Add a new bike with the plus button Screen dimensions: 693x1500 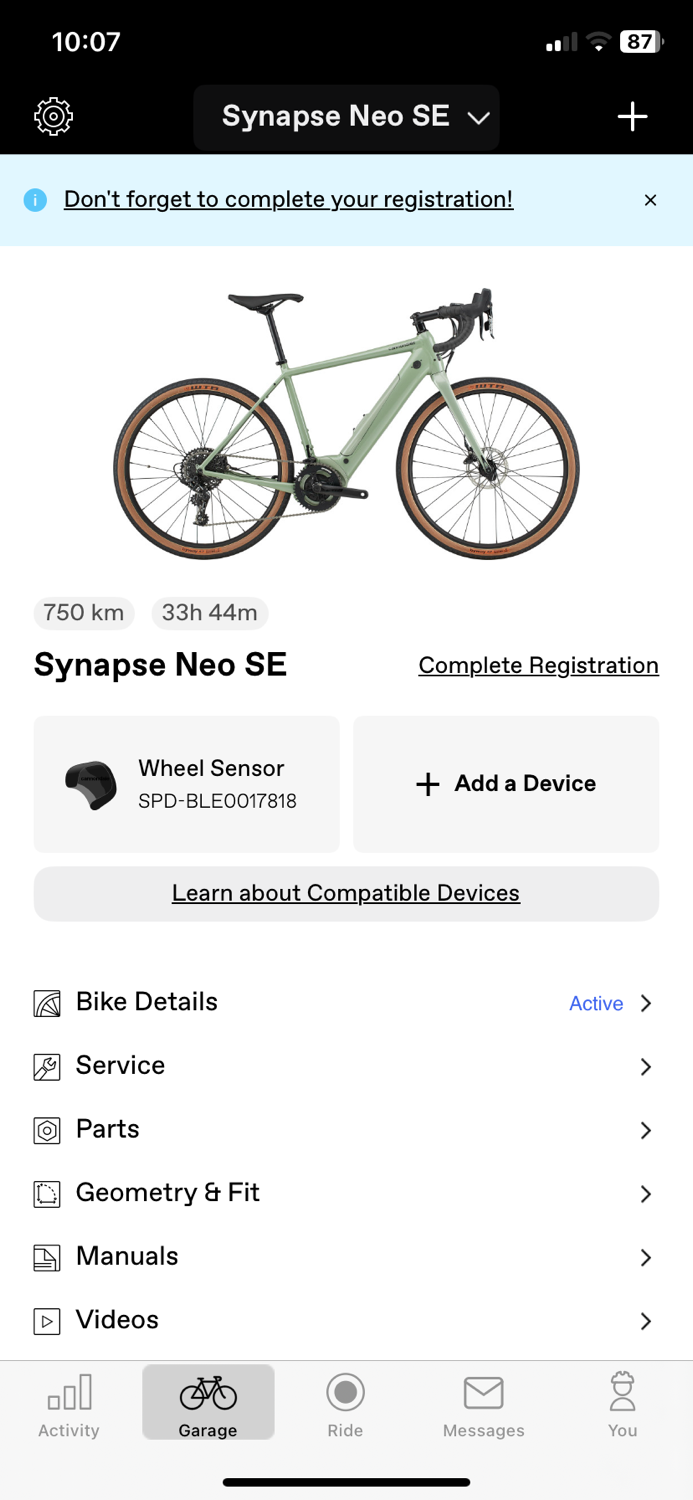point(631,116)
